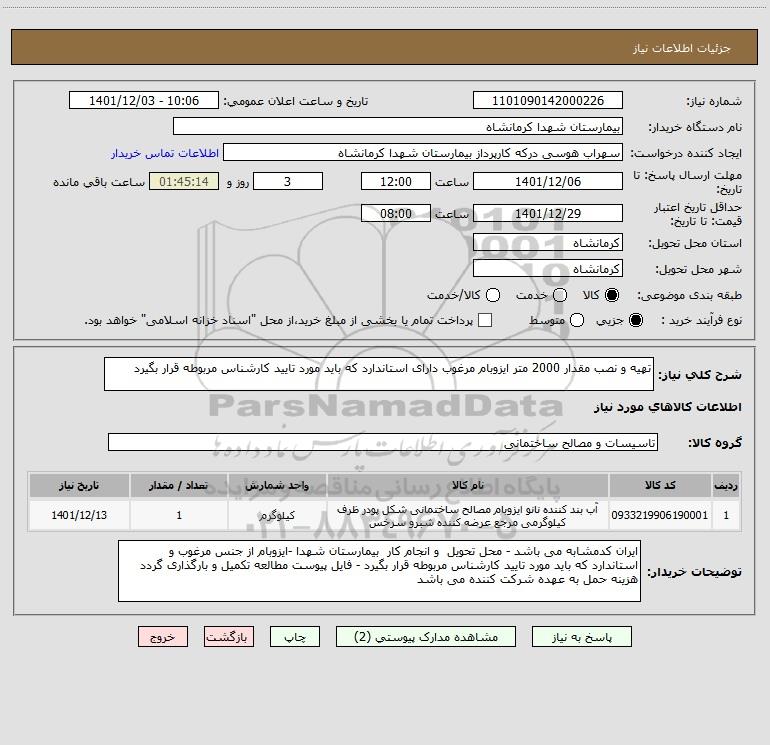Image resolution: width=770 pixels, height=745 pixels.
Task: Click item code cell 0933219906190001
Action: point(660,515)
